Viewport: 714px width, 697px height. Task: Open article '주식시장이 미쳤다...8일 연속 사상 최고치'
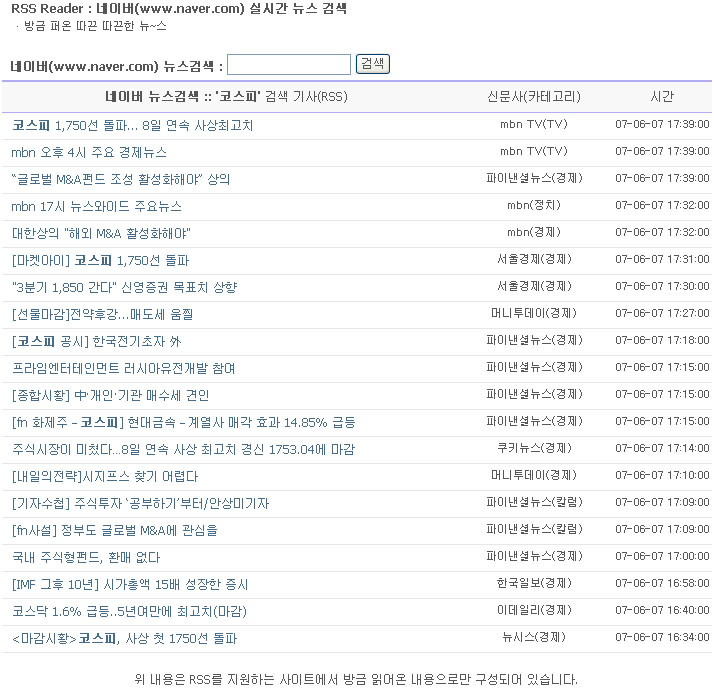coord(183,449)
